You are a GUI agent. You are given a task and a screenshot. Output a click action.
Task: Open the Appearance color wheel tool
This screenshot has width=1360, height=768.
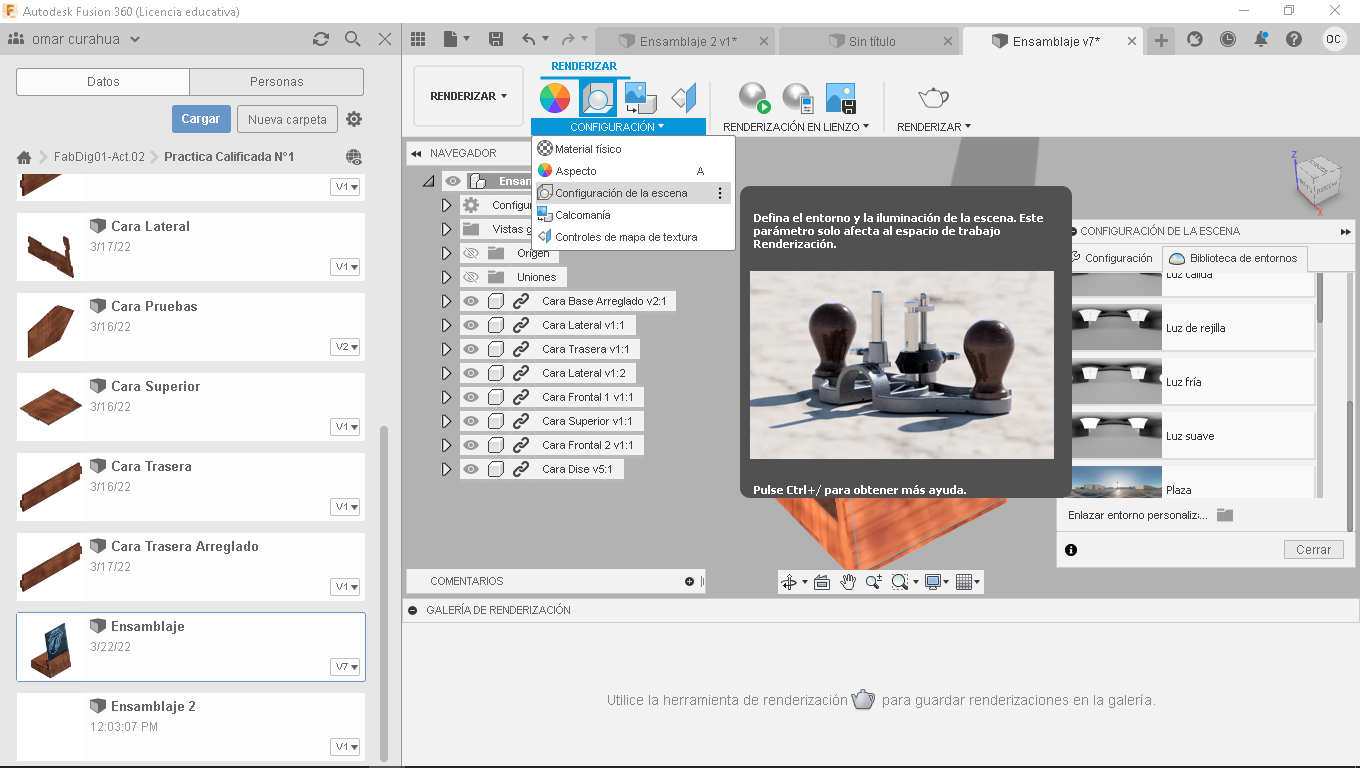555,98
